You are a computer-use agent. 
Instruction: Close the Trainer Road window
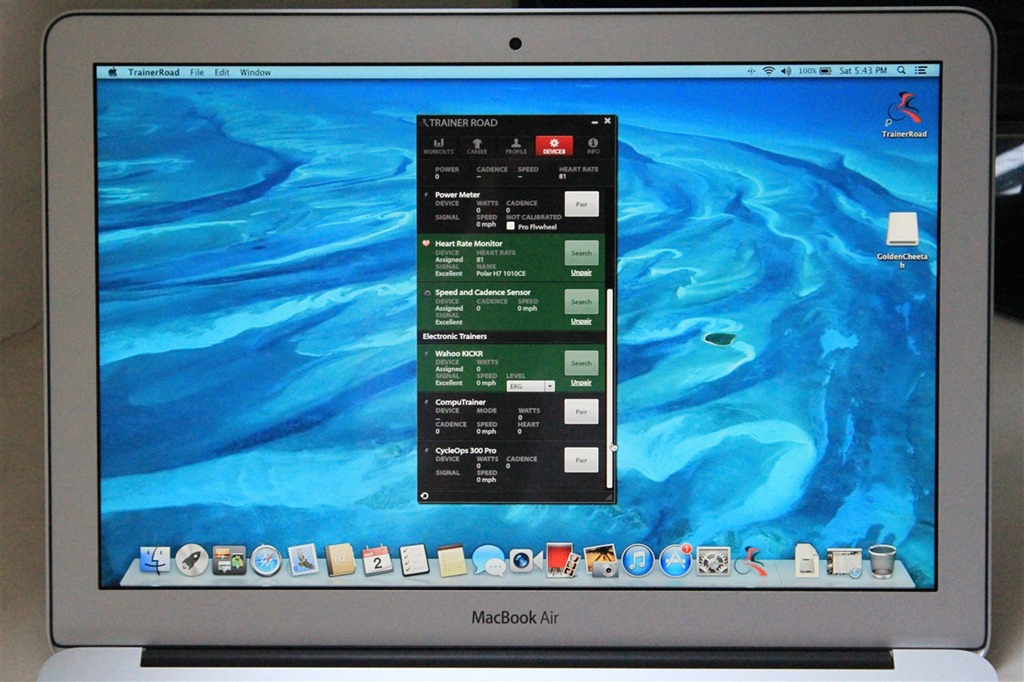click(x=607, y=121)
